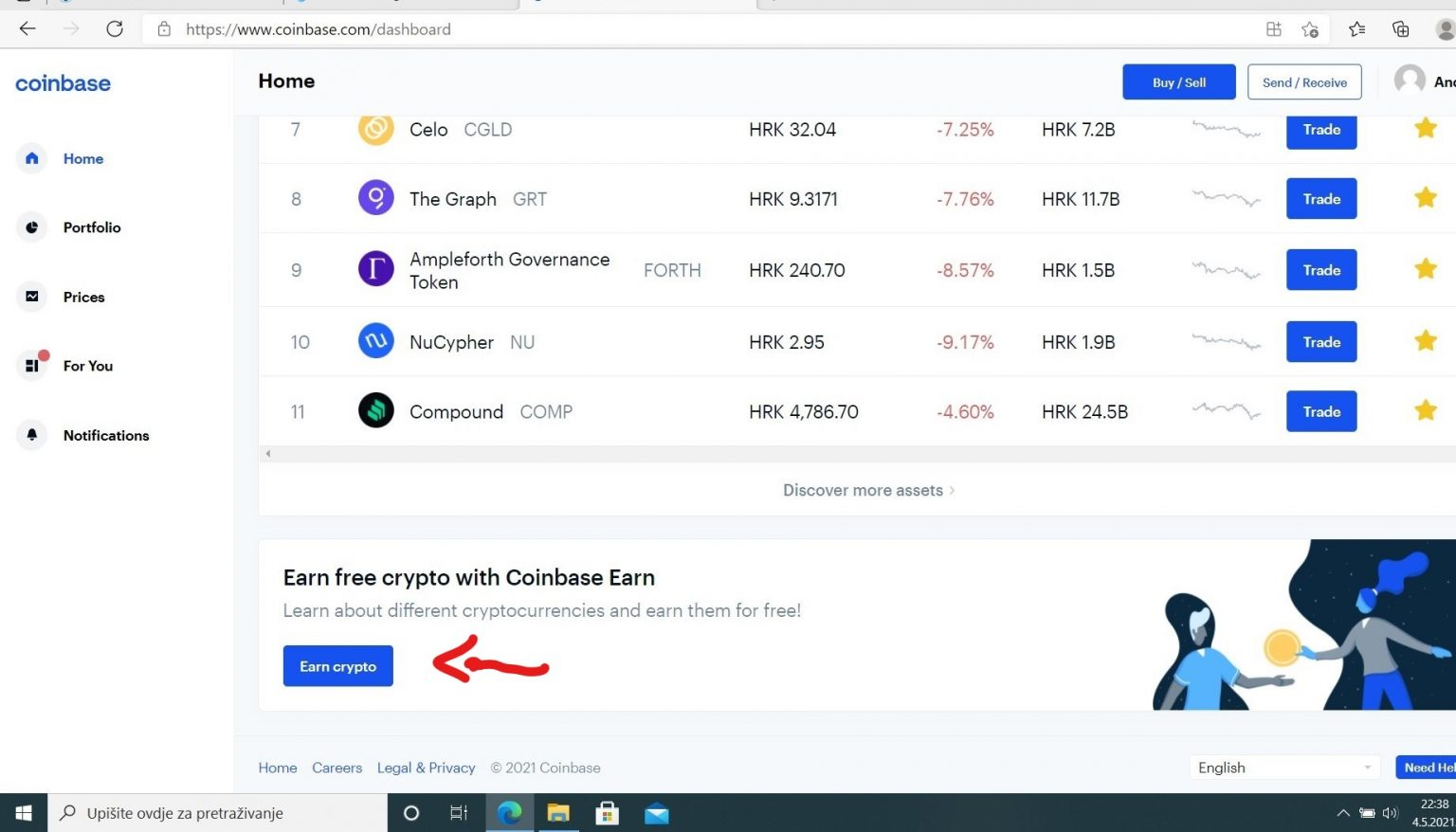Screen dimensions: 1456x832
Task: Open Microsoft Edge from the taskbar
Action: tap(510, 813)
